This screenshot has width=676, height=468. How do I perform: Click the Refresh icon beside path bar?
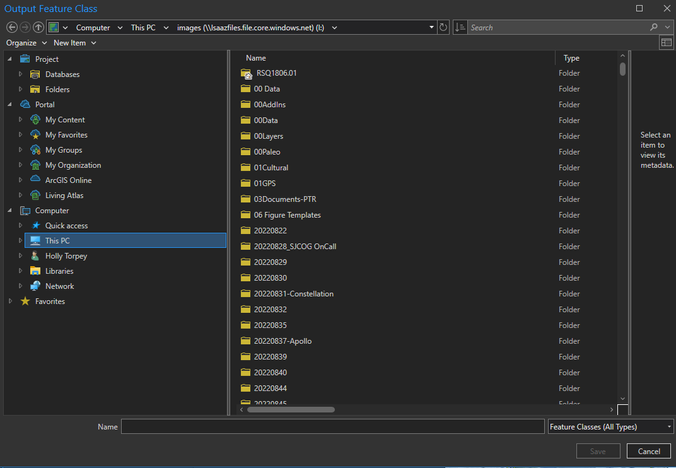443,27
